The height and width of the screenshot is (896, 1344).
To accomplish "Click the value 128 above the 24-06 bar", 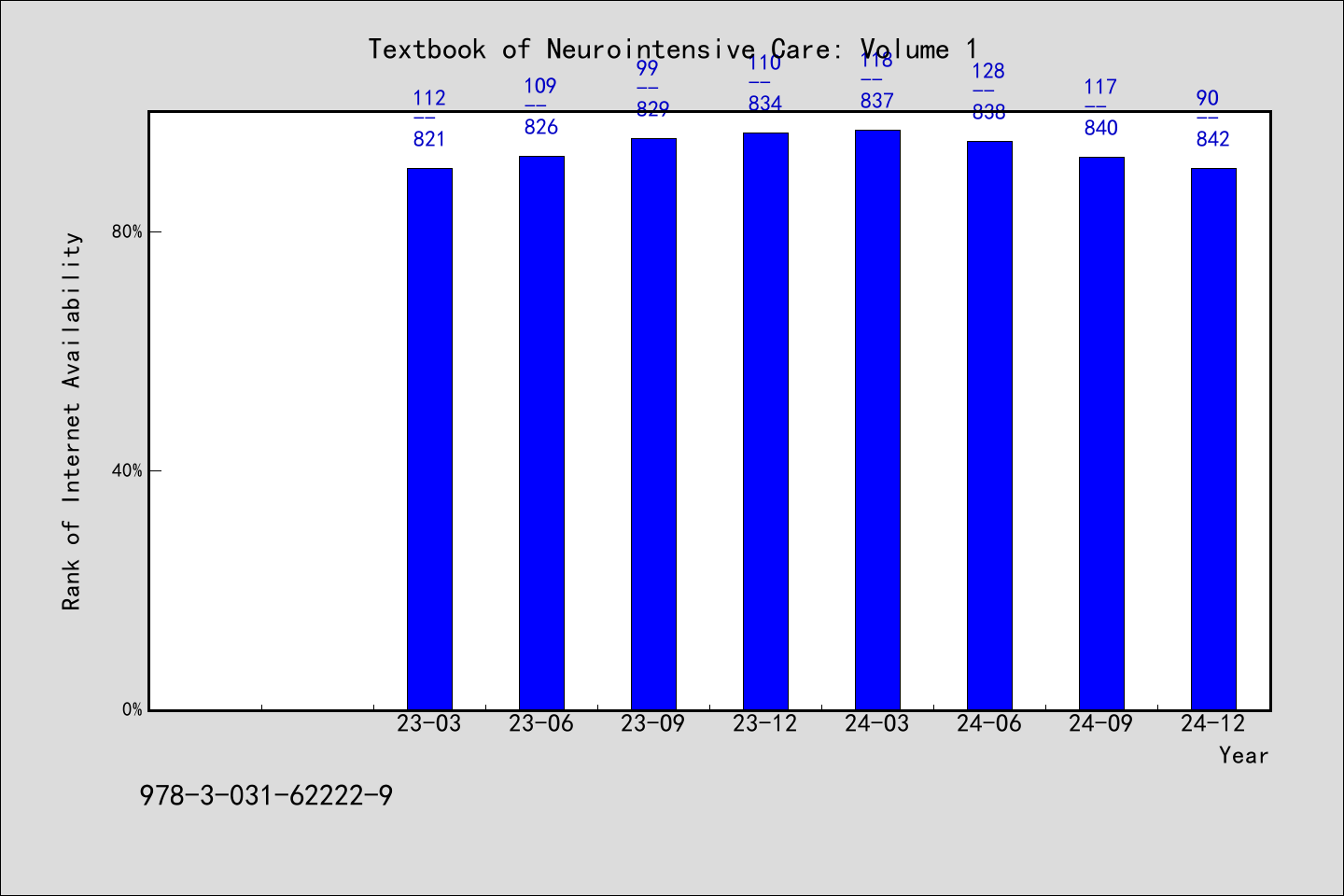I will coord(989,71).
